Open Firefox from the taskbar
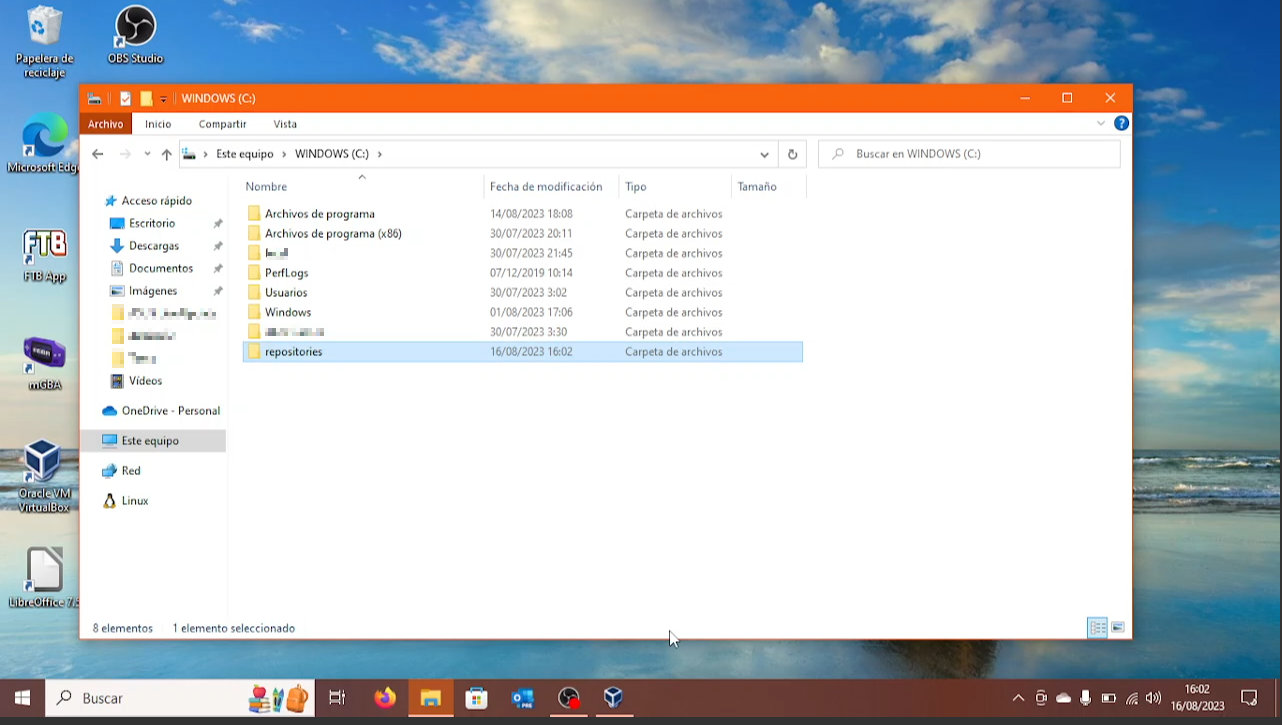The height and width of the screenshot is (725, 1282). pos(385,698)
